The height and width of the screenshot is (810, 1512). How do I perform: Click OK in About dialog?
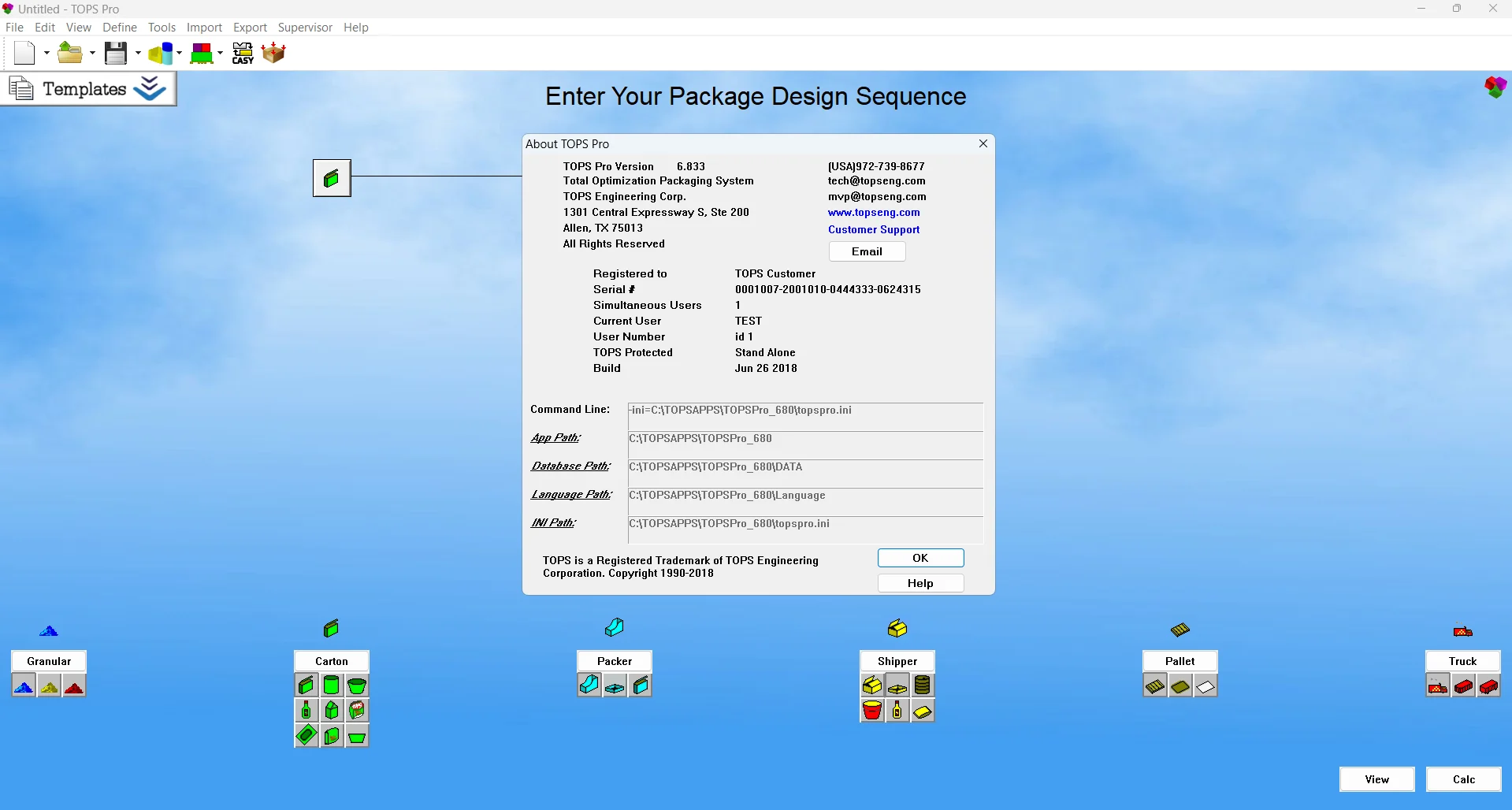920,558
